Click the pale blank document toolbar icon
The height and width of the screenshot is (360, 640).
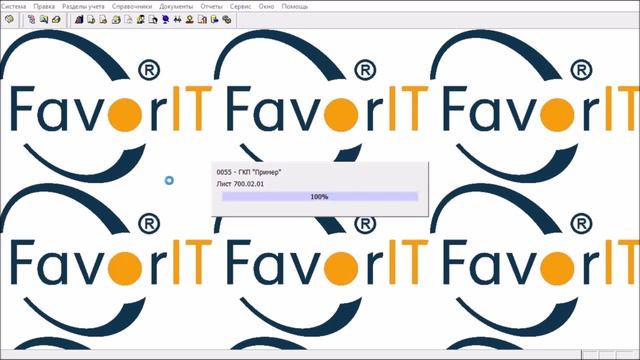[128, 20]
